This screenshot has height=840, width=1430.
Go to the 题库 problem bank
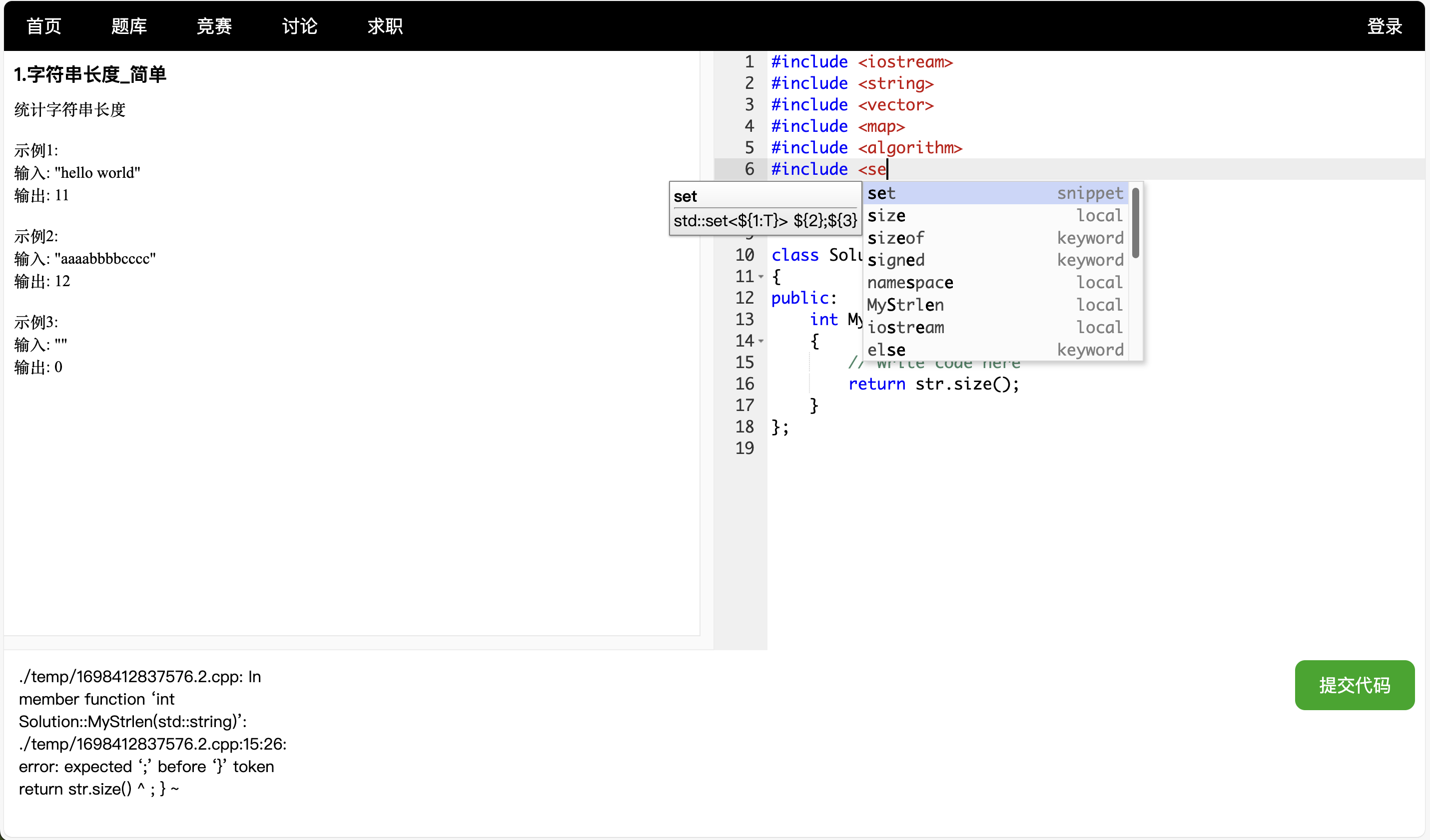click(129, 26)
